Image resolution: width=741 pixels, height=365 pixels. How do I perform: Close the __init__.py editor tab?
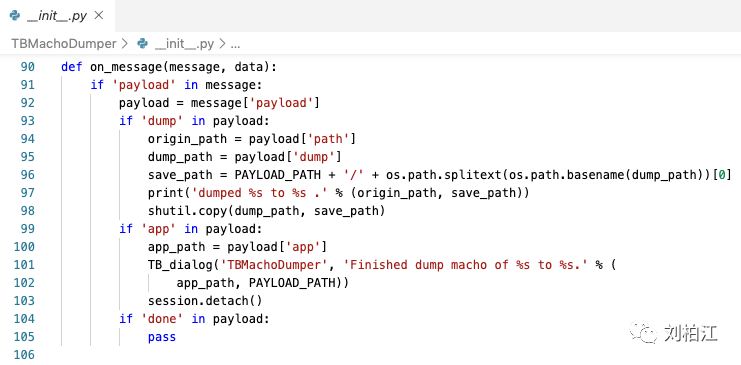99,16
